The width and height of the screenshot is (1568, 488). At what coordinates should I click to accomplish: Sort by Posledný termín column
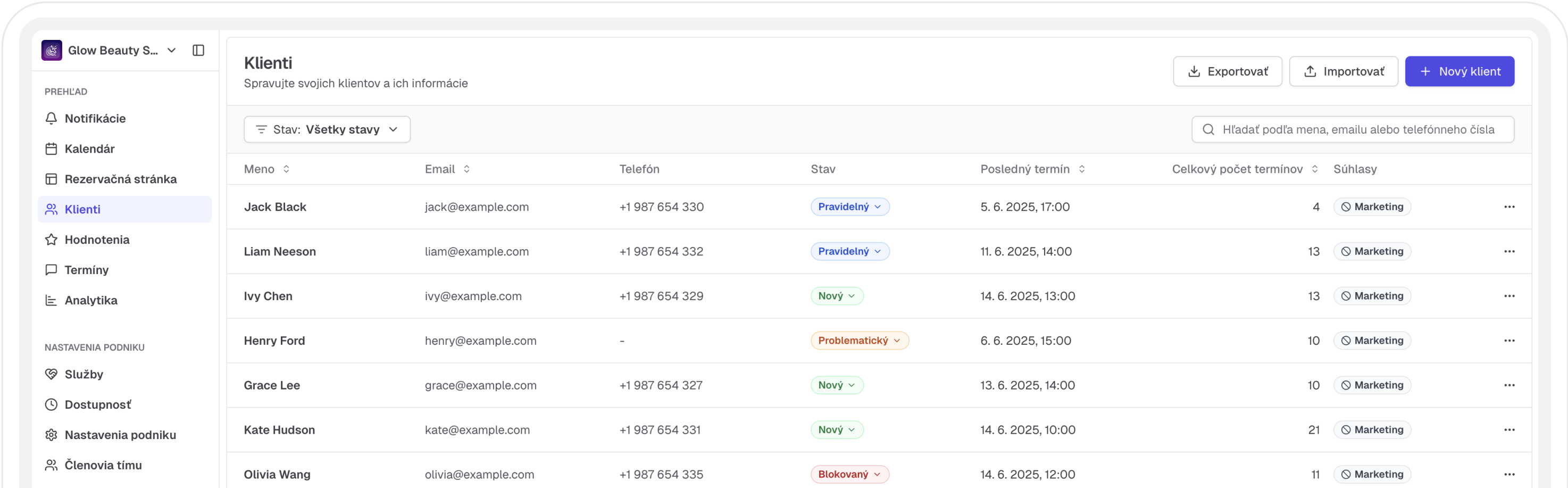tap(1082, 169)
